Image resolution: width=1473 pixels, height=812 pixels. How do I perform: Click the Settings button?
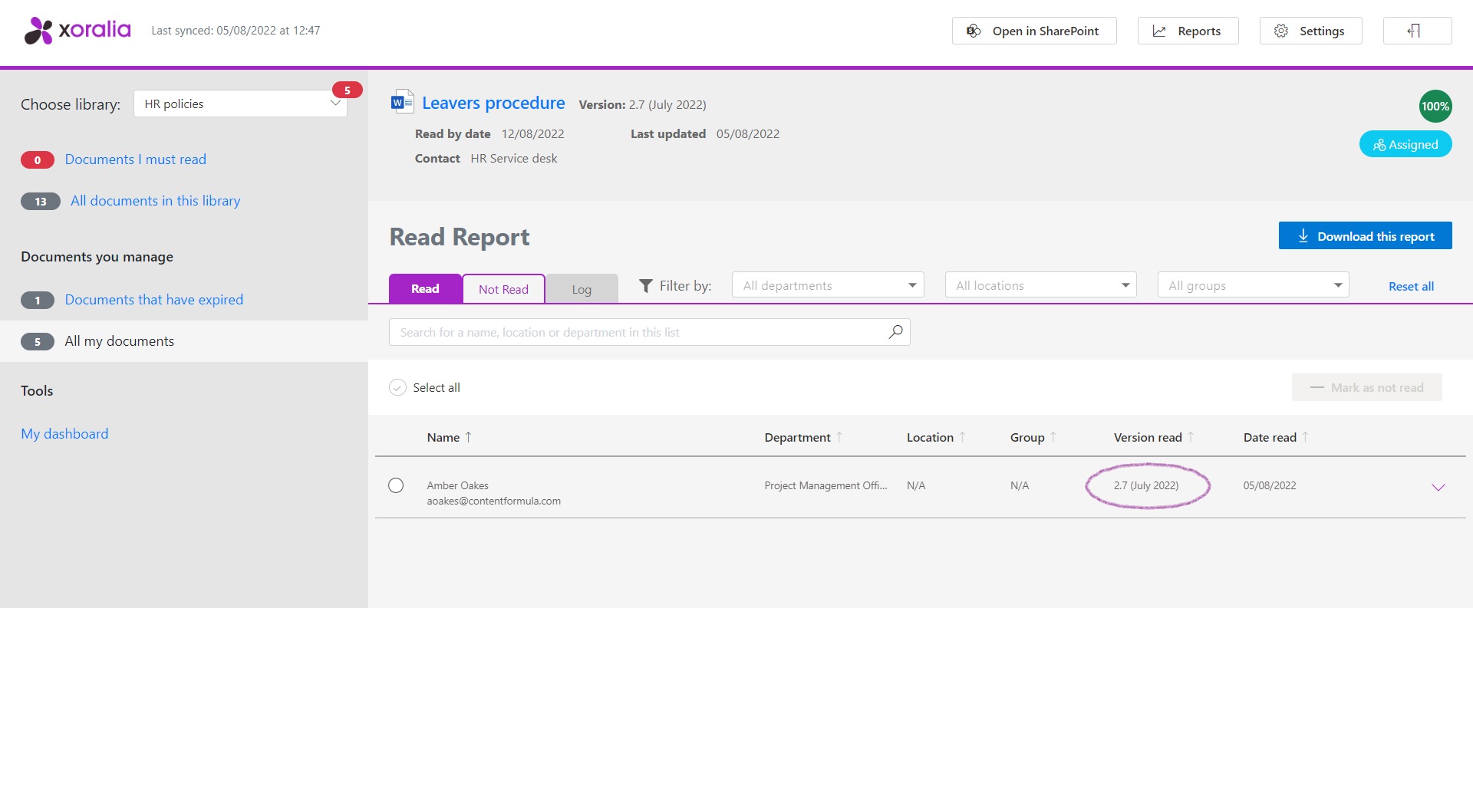[x=1310, y=31]
